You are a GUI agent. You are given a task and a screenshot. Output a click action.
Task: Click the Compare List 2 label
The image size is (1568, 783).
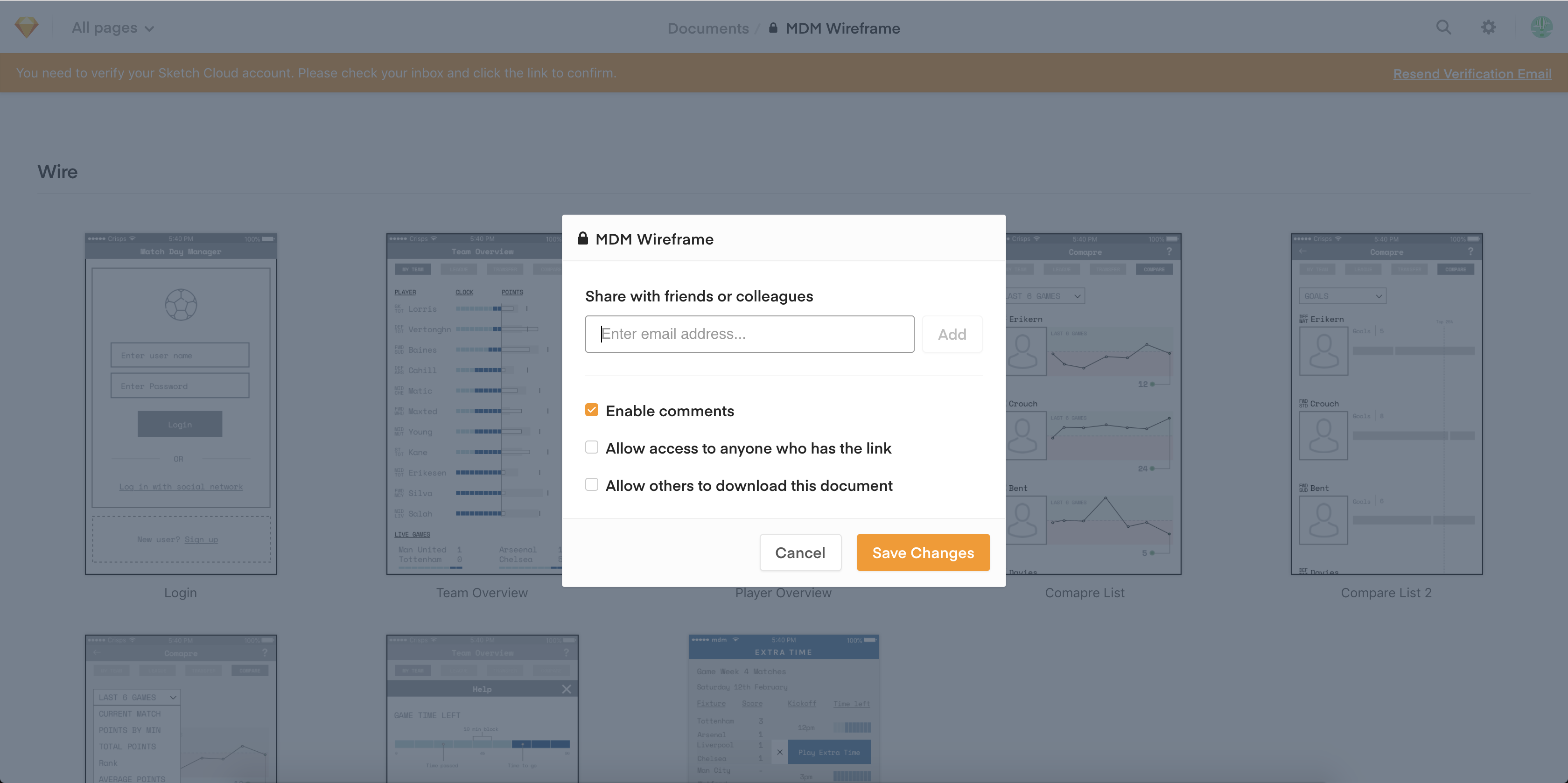click(x=1386, y=593)
